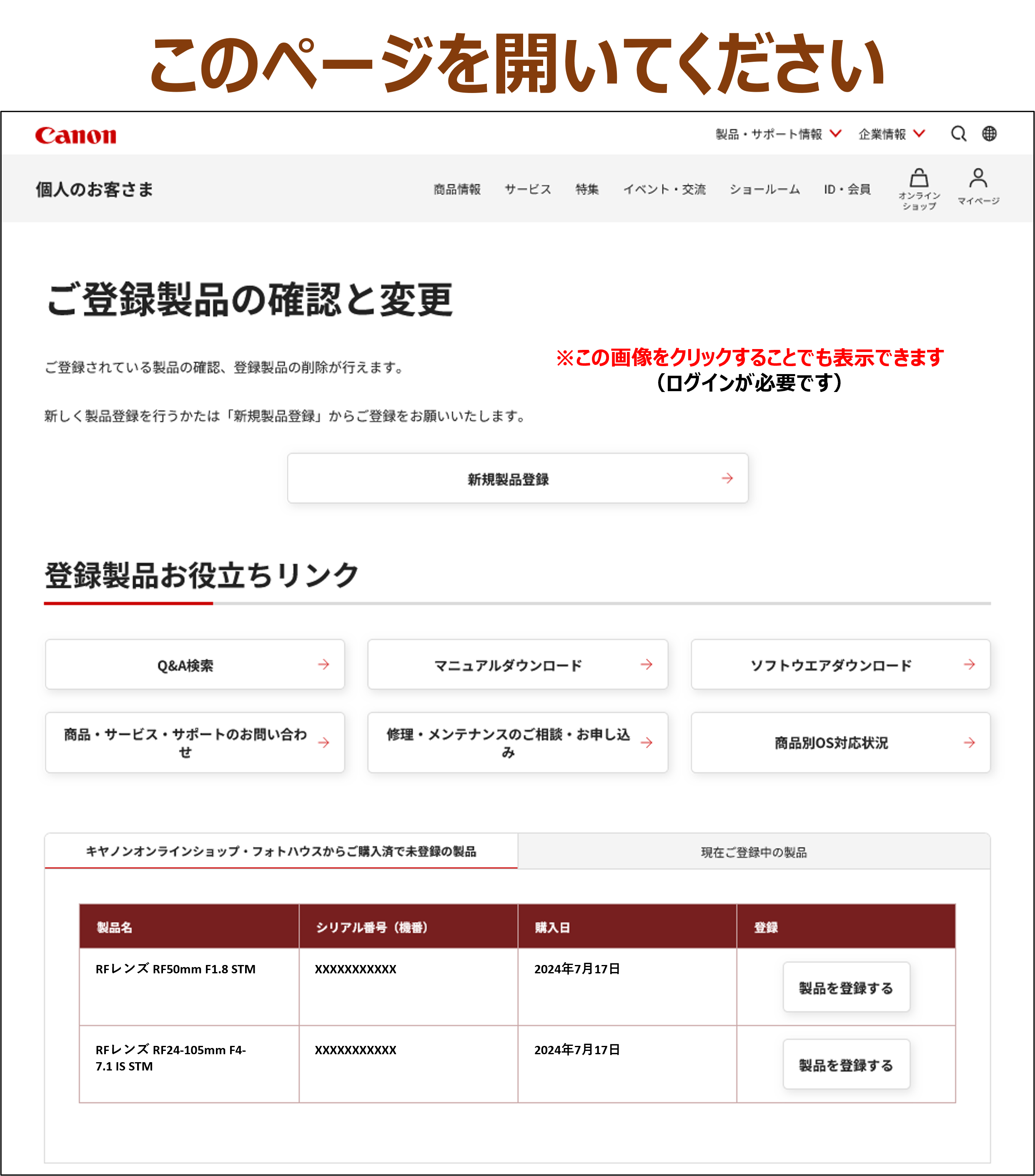Open 修理・メンテナンスのご相談・お申し込み button
This screenshot has height=1176, width=1035.
click(x=518, y=743)
